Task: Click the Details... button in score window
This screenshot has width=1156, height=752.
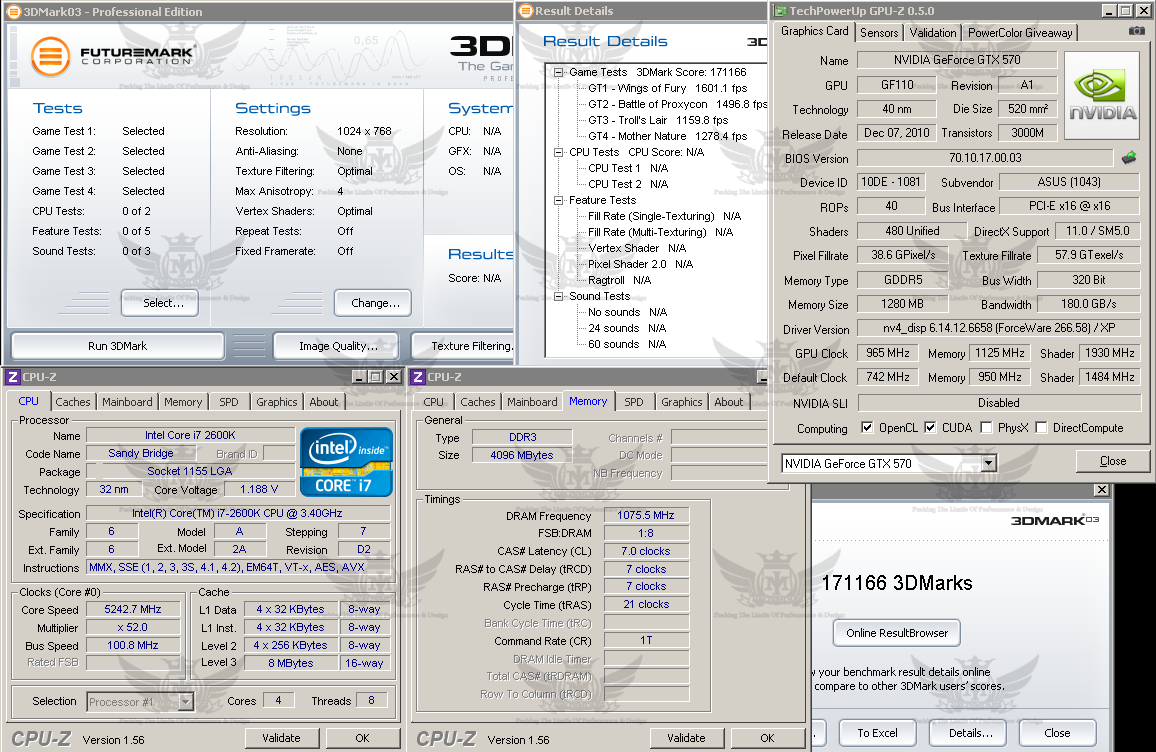Action: point(968,733)
